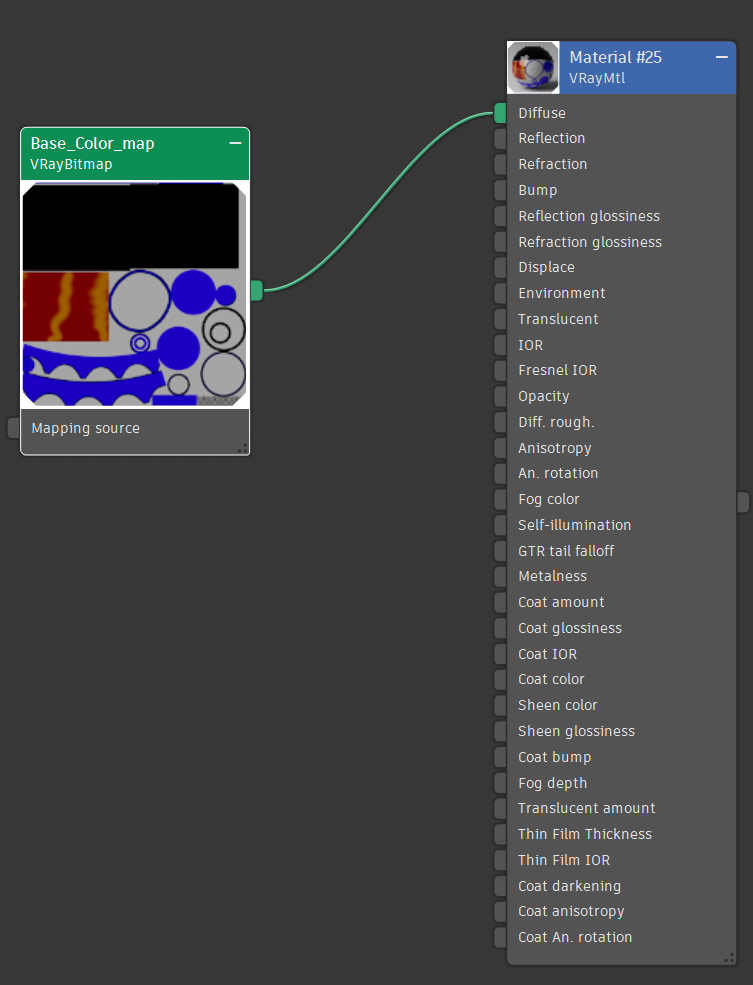Click the Mapping source input socket

click(14, 428)
